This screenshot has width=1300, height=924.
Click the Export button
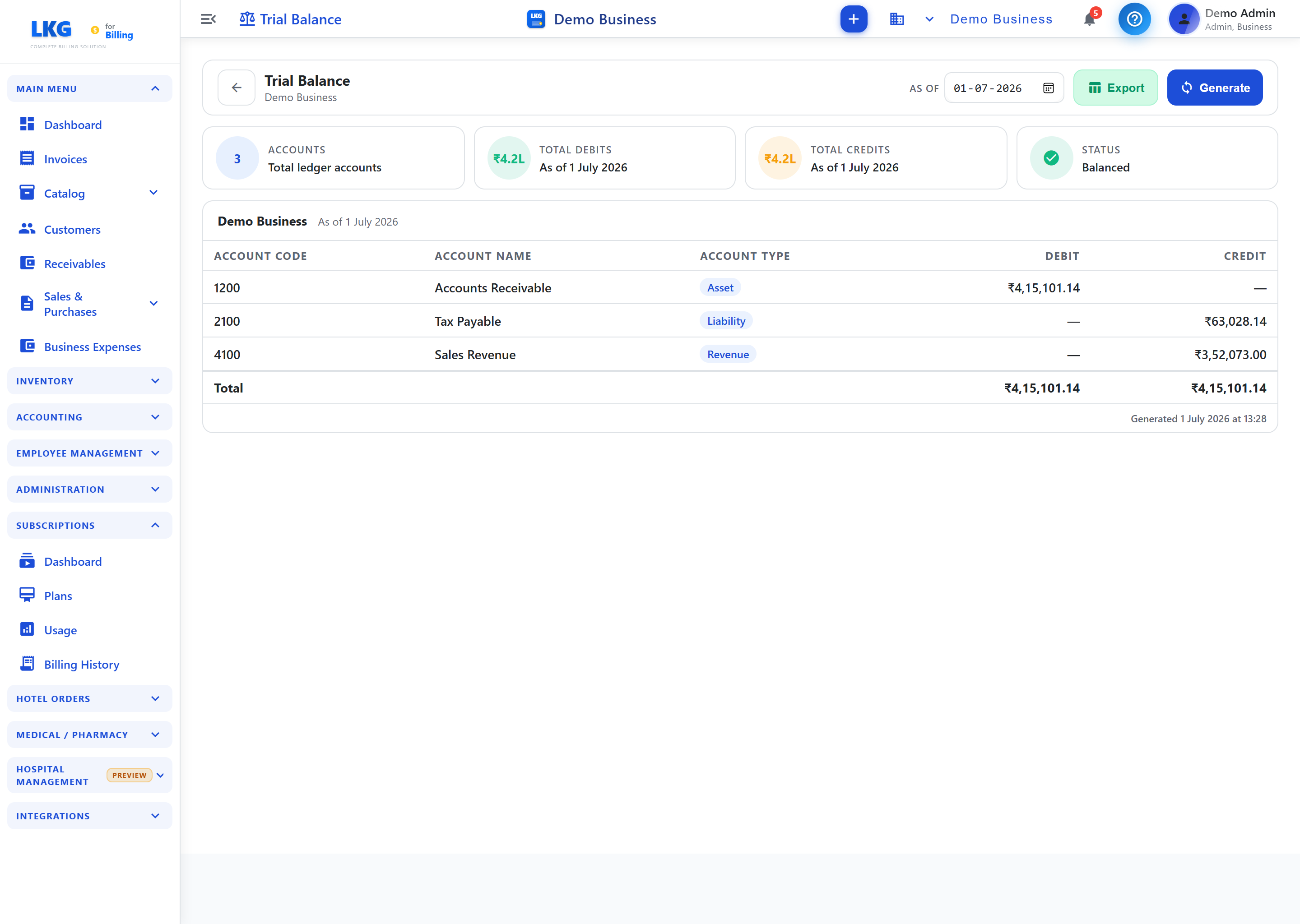[1115, 88]
